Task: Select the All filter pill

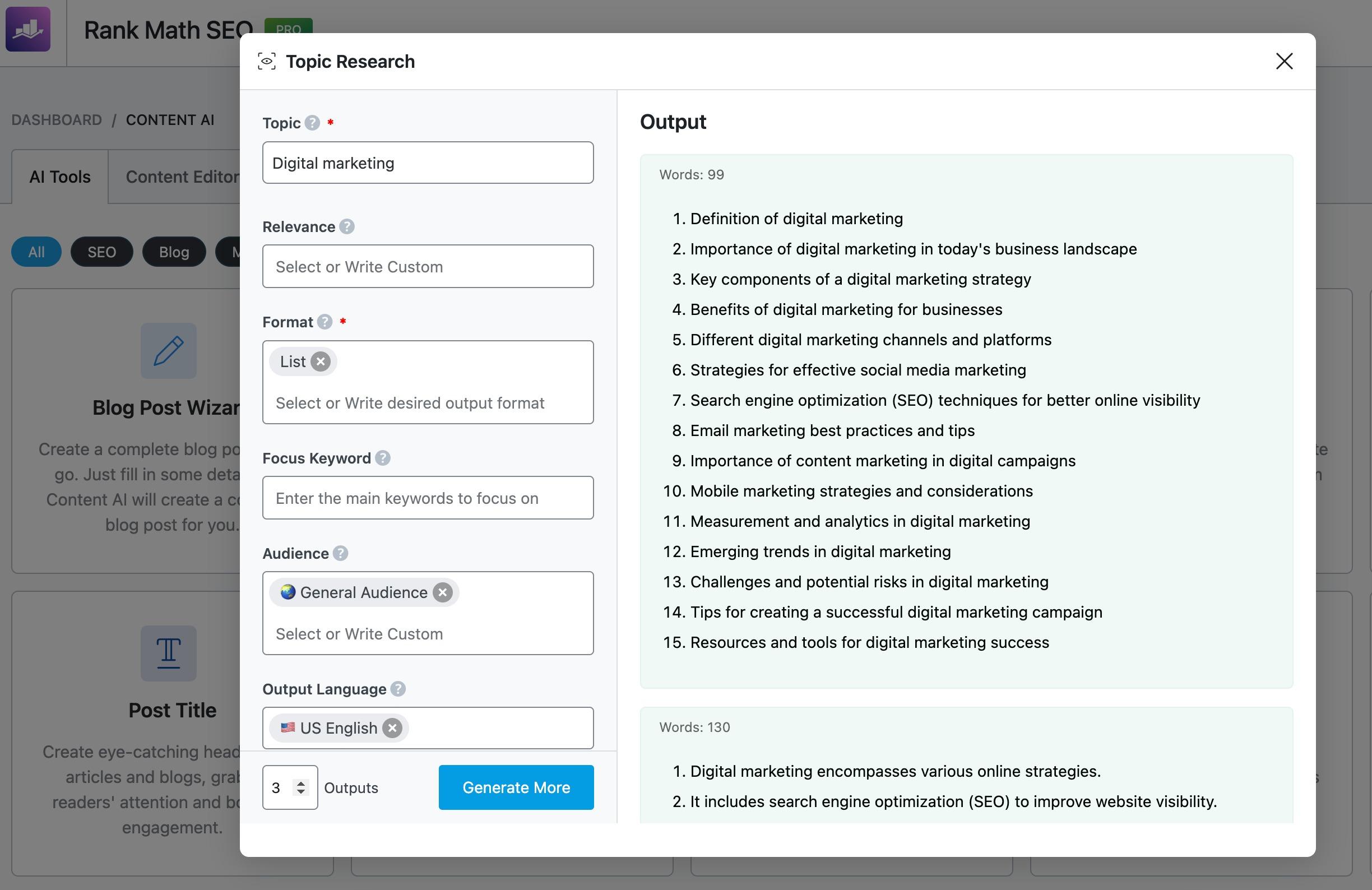Action: [36, 252]
